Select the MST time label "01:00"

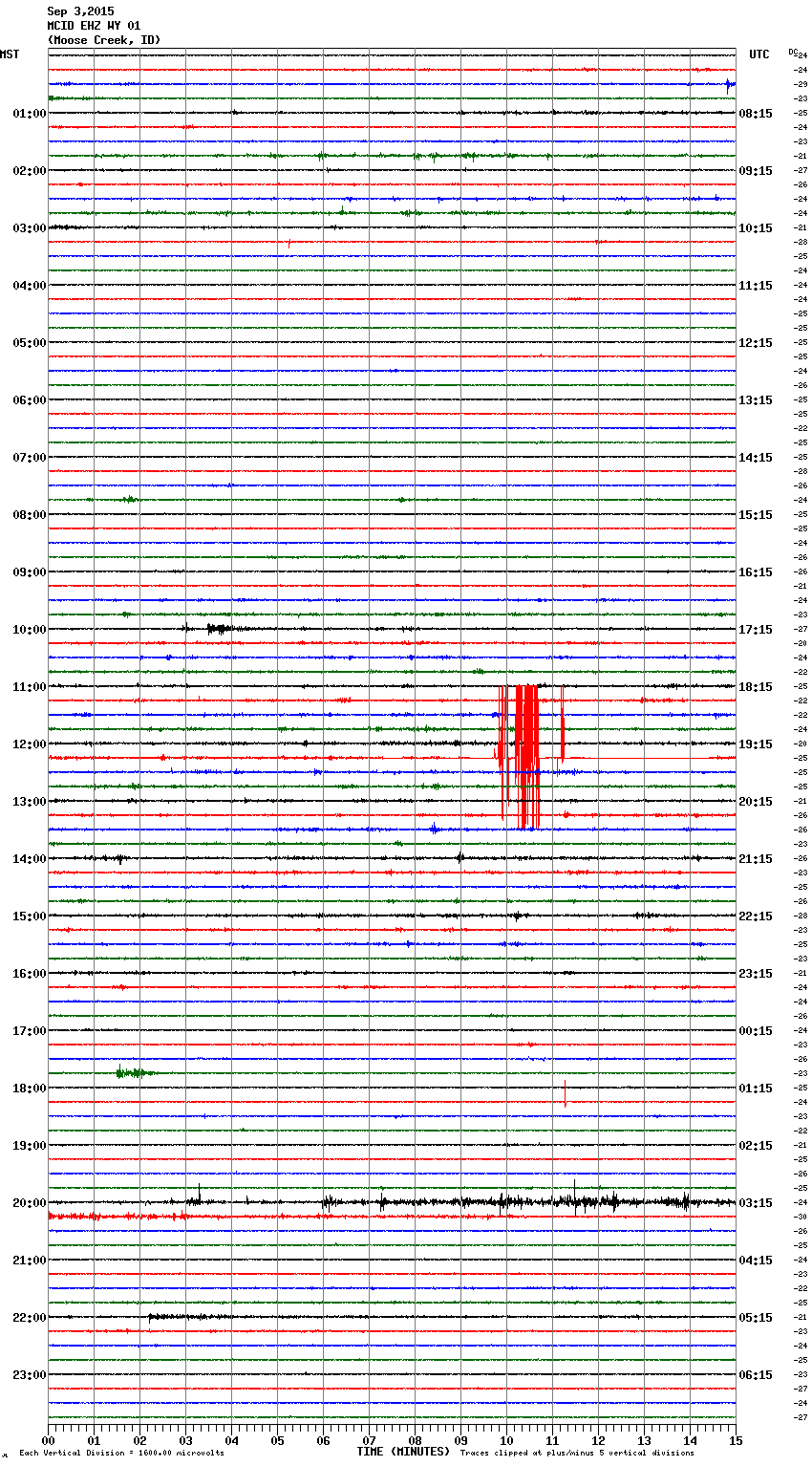30,114
